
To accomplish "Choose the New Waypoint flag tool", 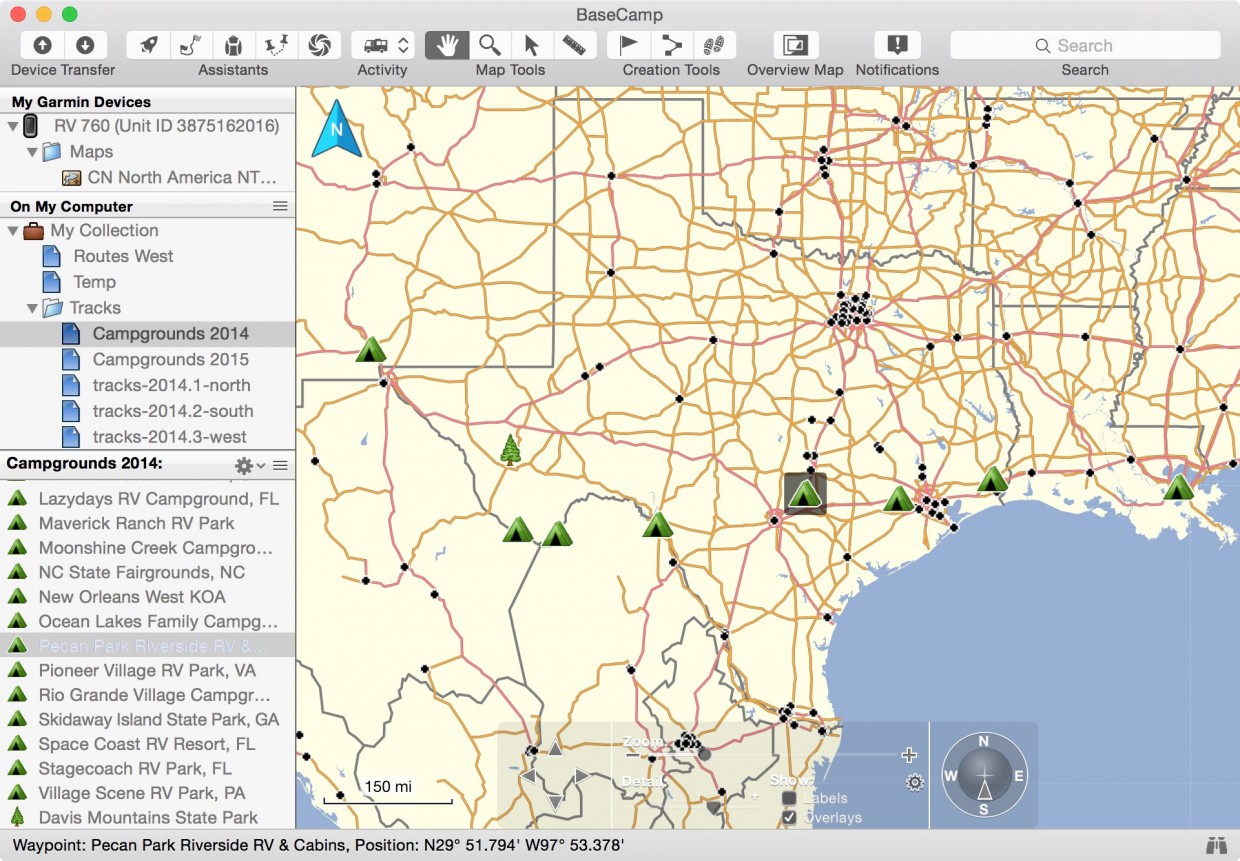I will pos(629,45).
